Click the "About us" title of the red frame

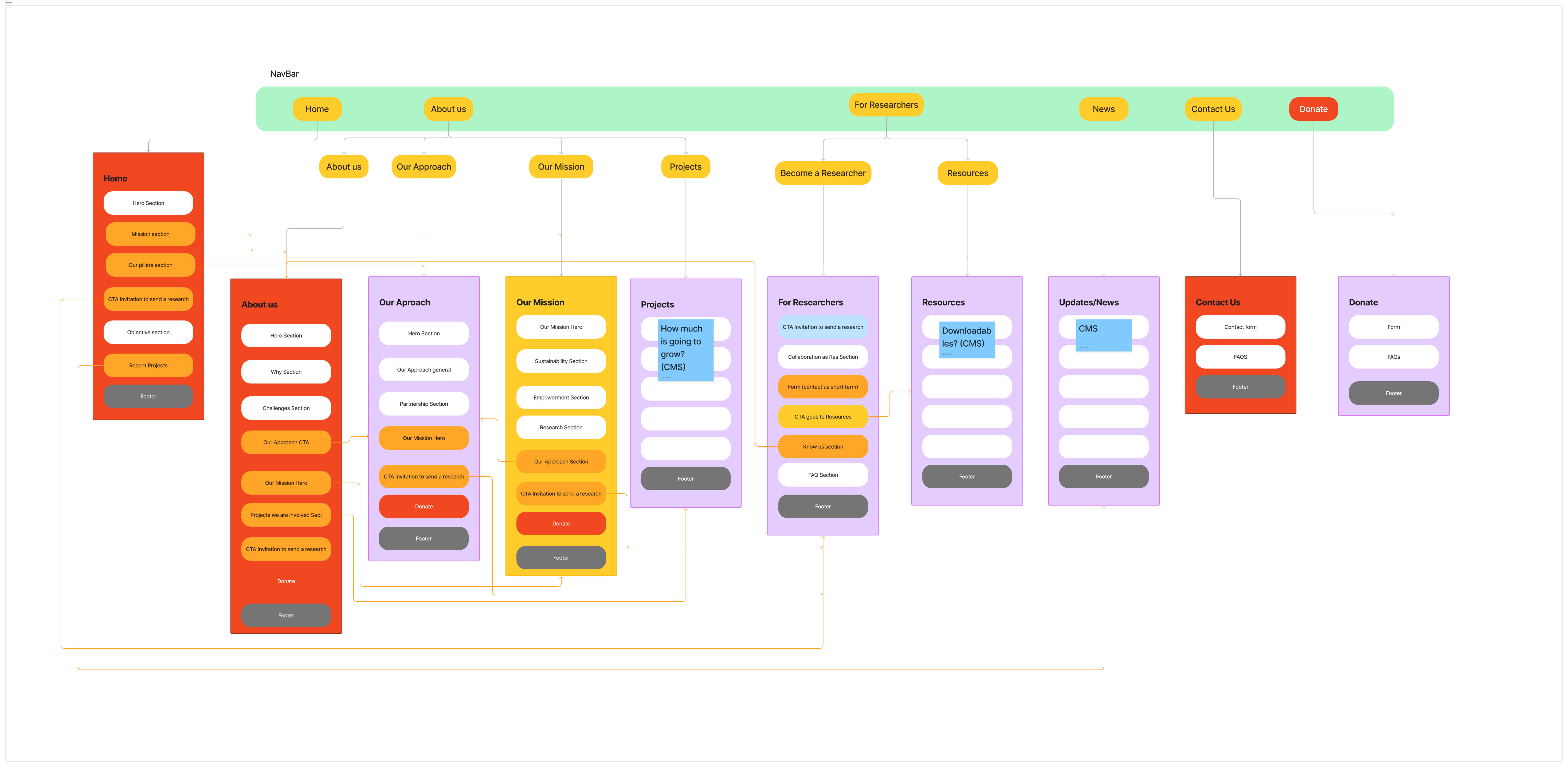(259, 304)
